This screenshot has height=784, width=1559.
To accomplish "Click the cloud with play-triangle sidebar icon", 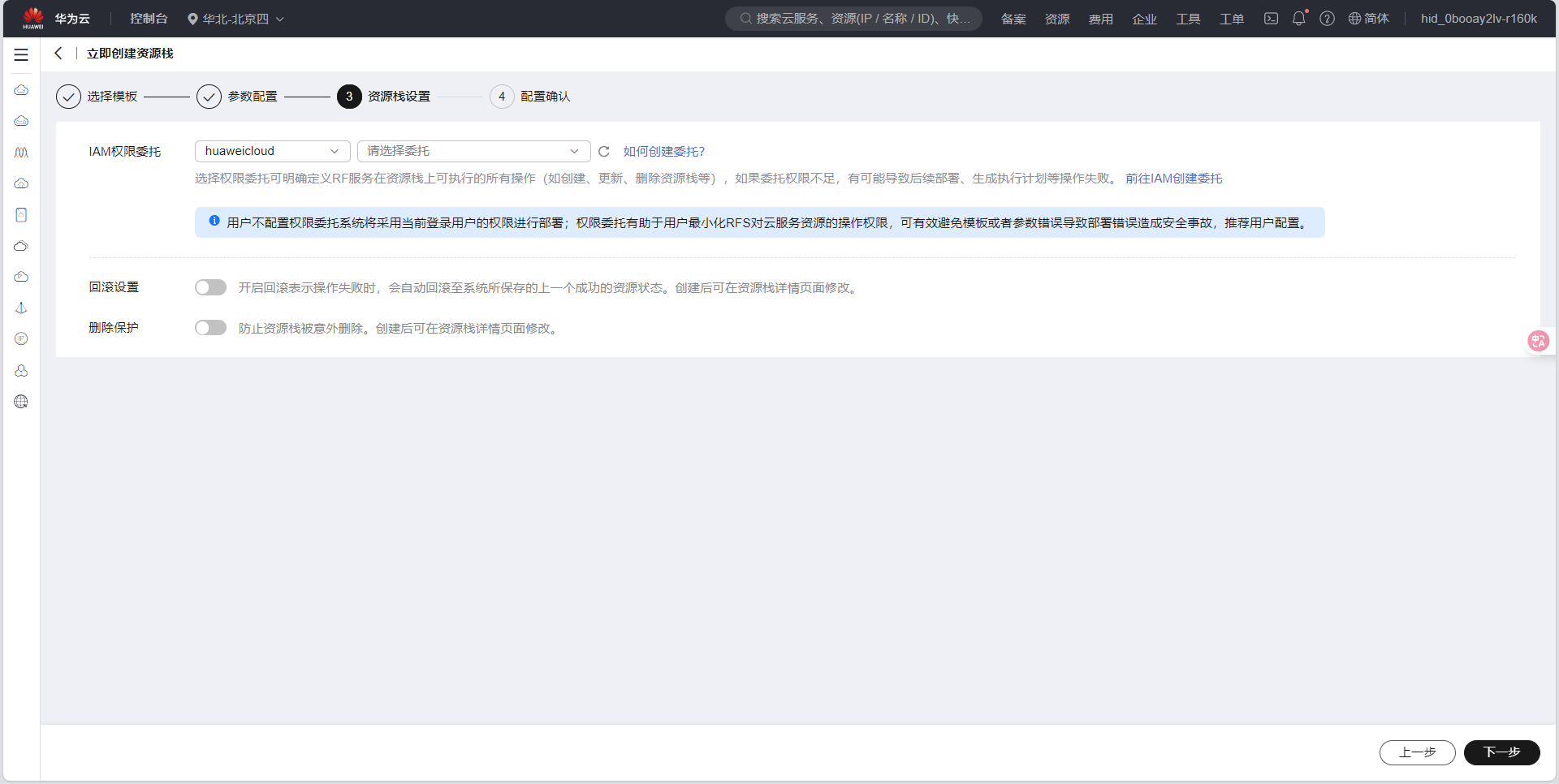I will tap(21, 277).
